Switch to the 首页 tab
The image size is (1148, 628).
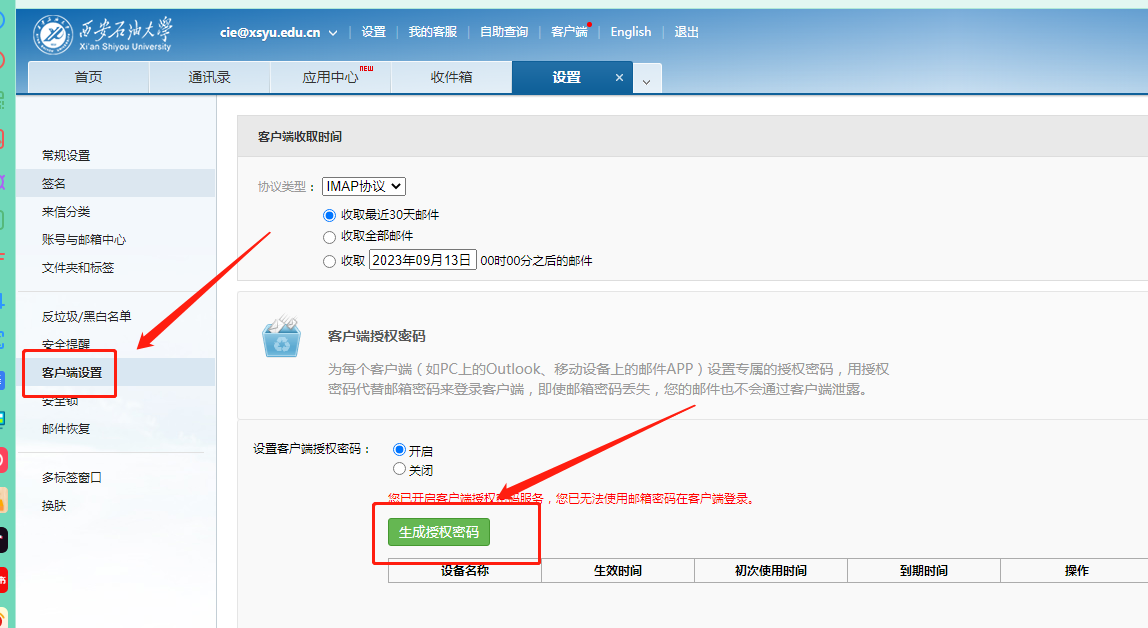point(89,78)
